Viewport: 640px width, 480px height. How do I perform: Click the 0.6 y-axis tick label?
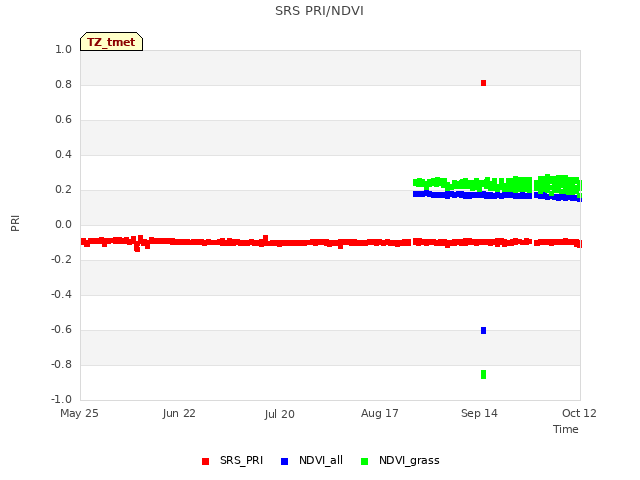63,120
